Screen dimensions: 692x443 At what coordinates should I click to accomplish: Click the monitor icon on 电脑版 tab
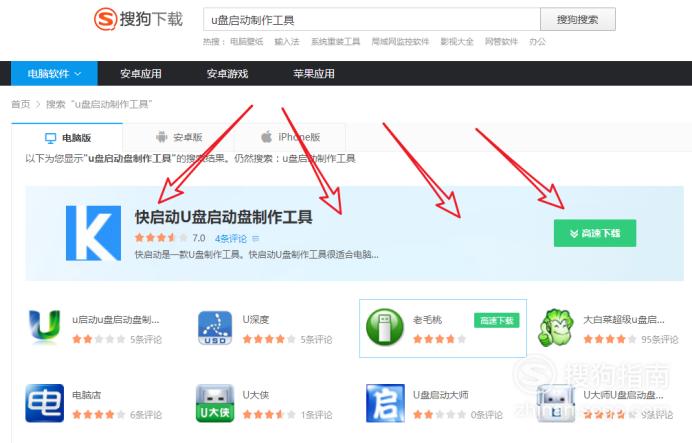click(51, 138)
